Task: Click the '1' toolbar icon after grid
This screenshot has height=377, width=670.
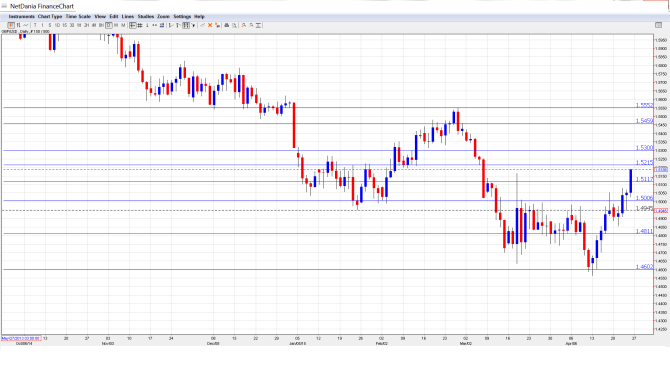Action: [147, 26]
